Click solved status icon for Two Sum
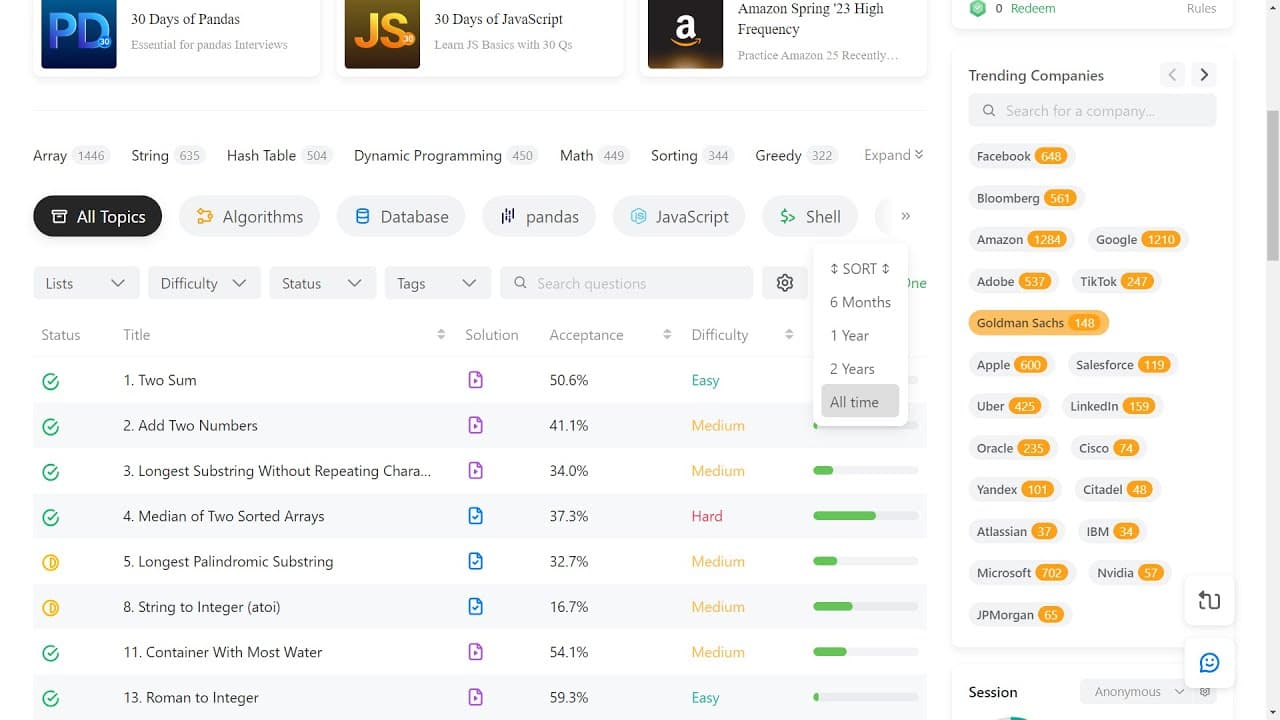 (51, 381)
